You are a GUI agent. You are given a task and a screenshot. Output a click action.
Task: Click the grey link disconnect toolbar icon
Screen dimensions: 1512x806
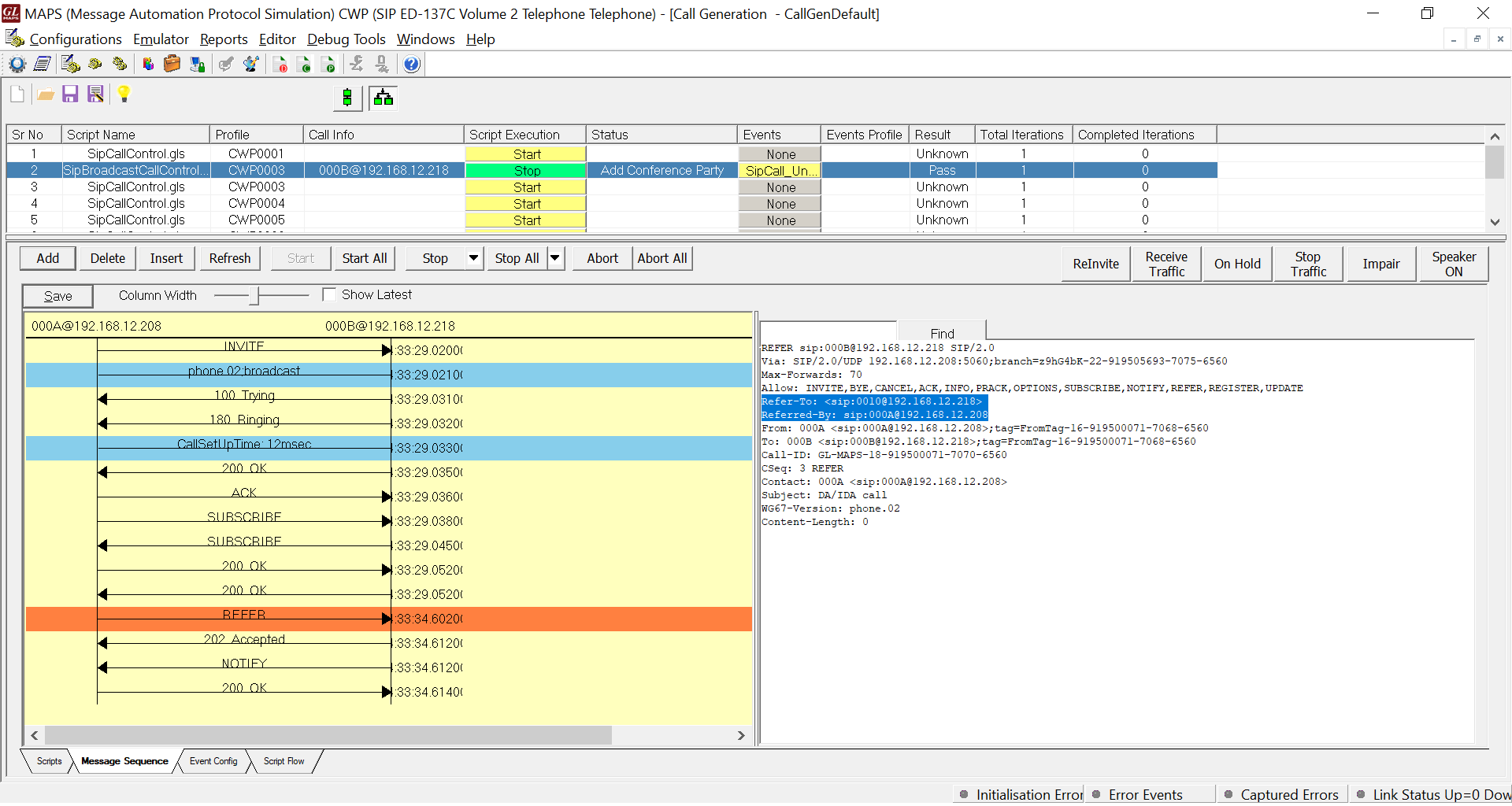(x=382, y=65)
